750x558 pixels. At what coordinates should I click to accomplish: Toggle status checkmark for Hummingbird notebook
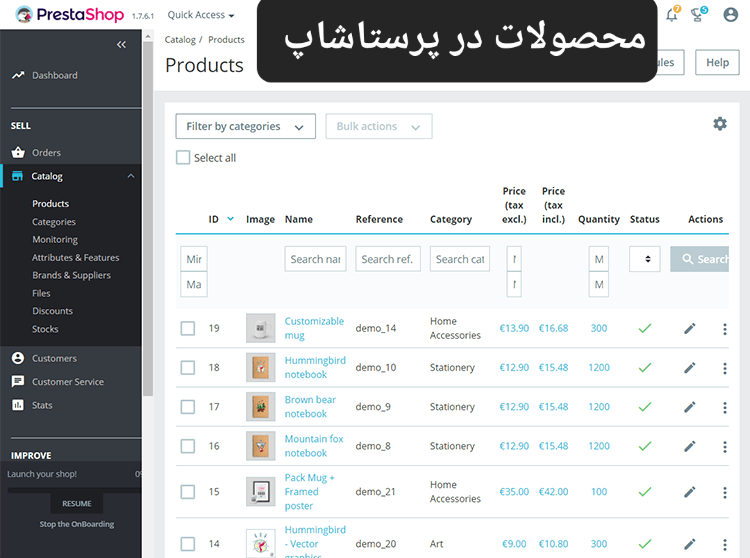tap(645, 367)
